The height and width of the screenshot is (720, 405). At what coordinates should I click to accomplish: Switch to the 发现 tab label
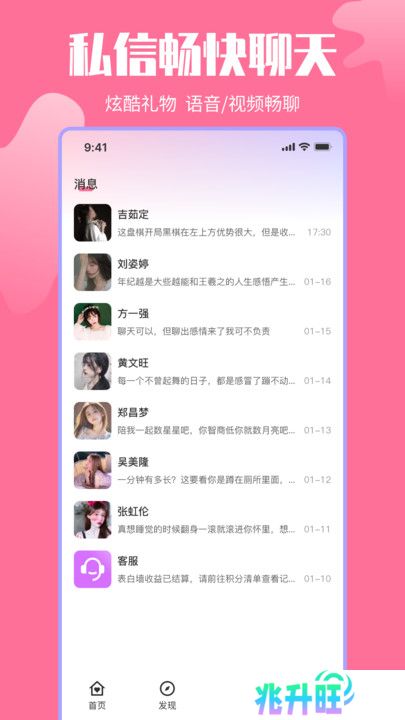[167, 706]
